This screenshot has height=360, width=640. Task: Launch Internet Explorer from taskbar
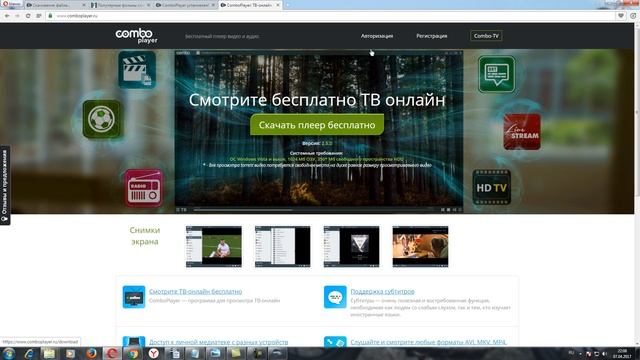(29, 353)
